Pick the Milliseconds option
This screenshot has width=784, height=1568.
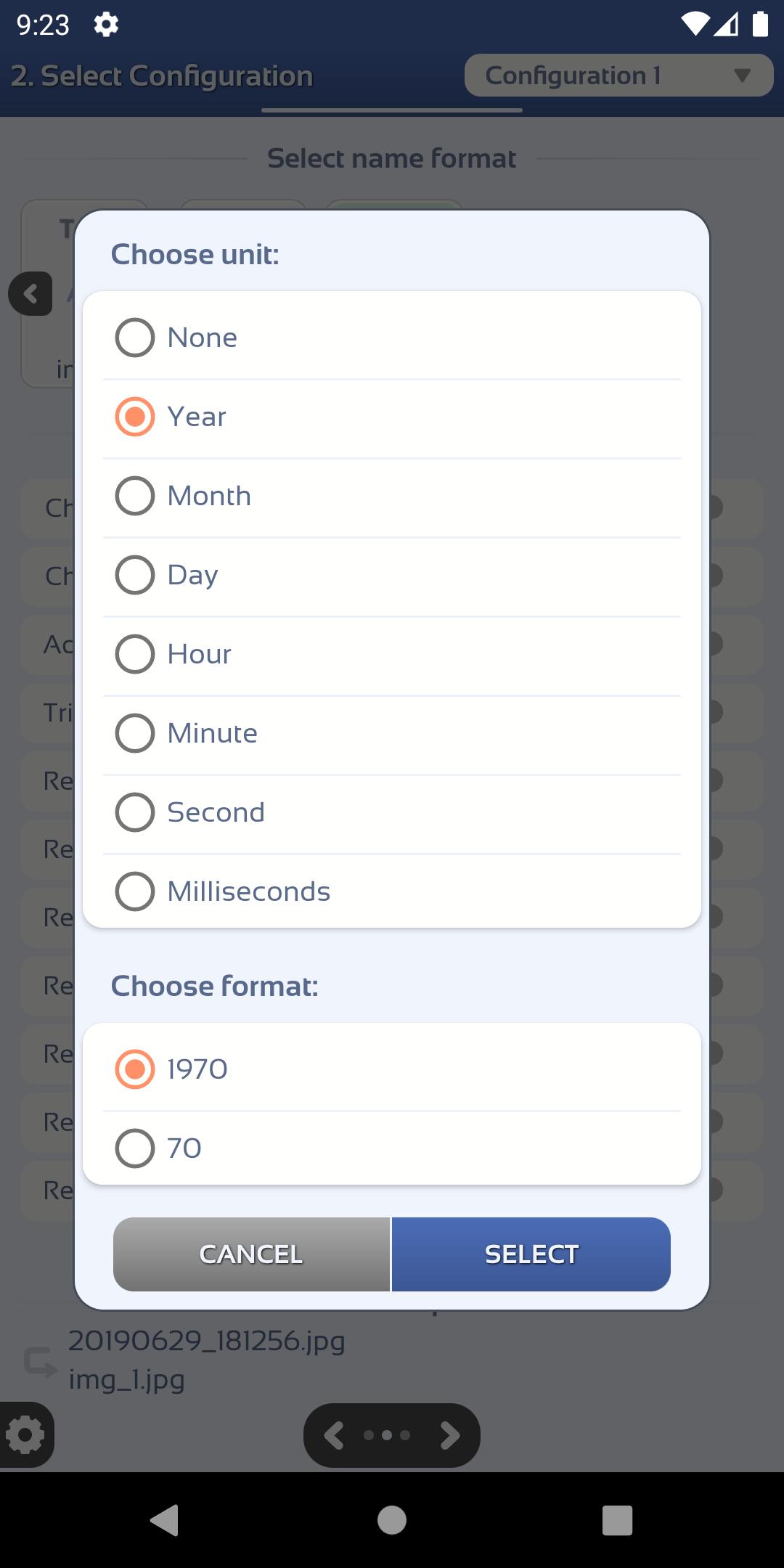click(392, 891)
